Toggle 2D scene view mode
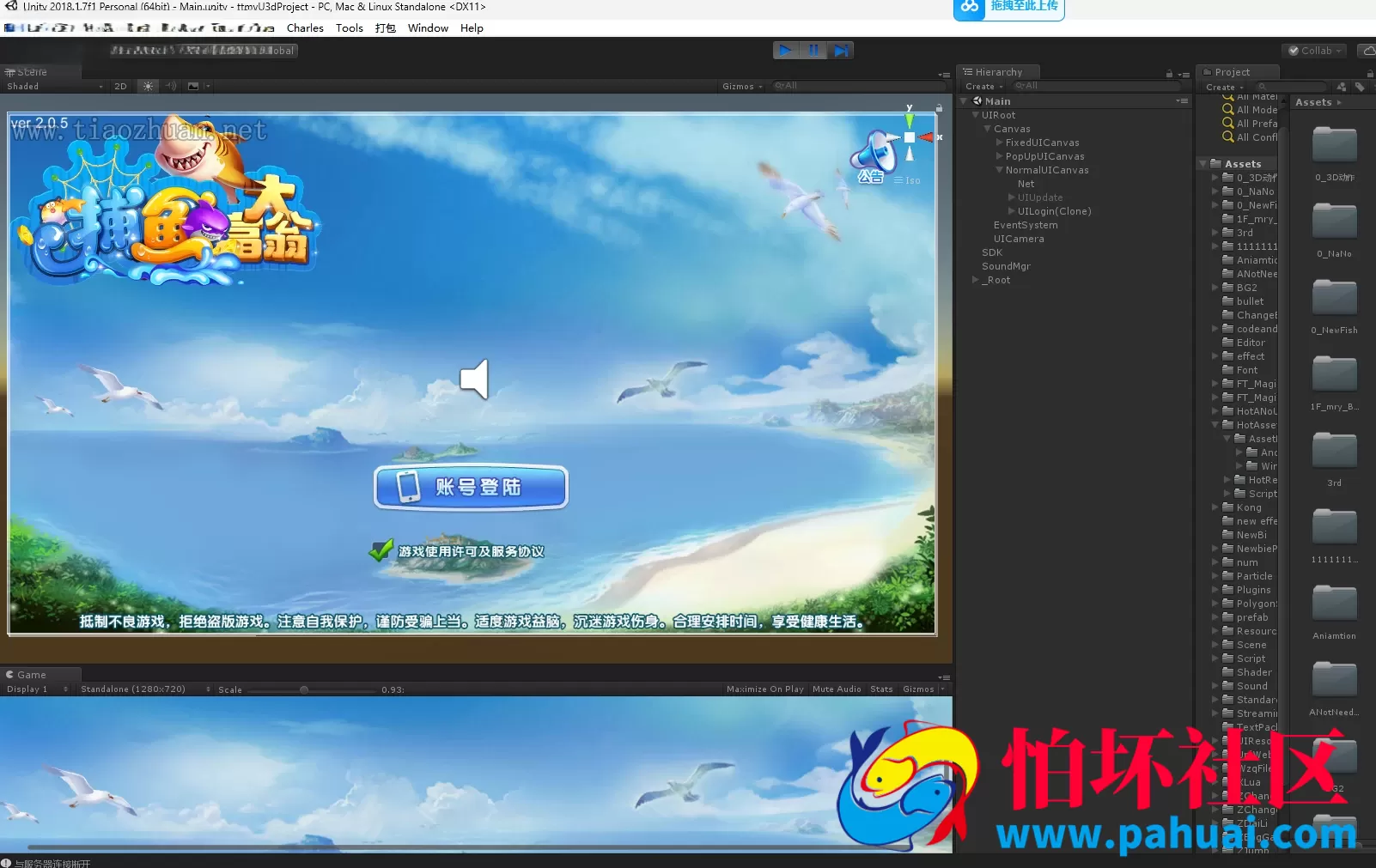 point(120,86)
